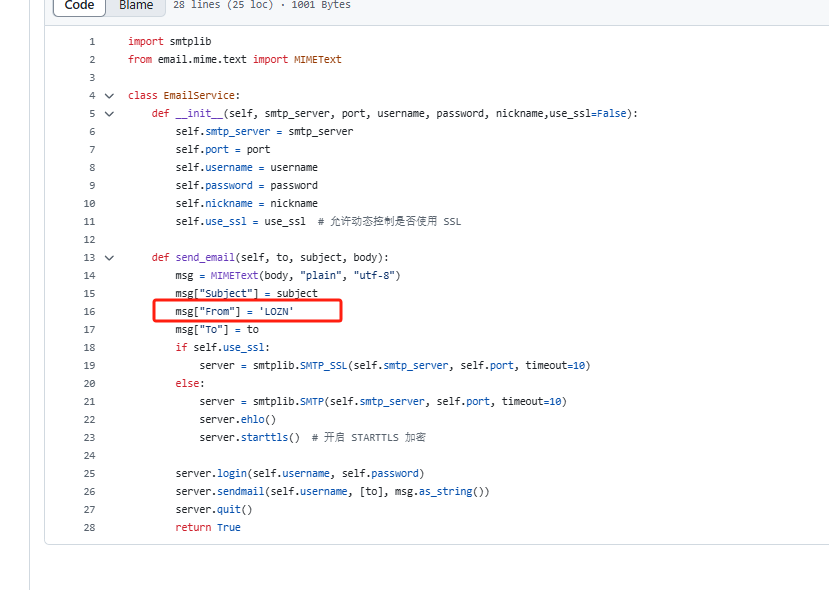Switch to the Blame tab

[136, 5]
